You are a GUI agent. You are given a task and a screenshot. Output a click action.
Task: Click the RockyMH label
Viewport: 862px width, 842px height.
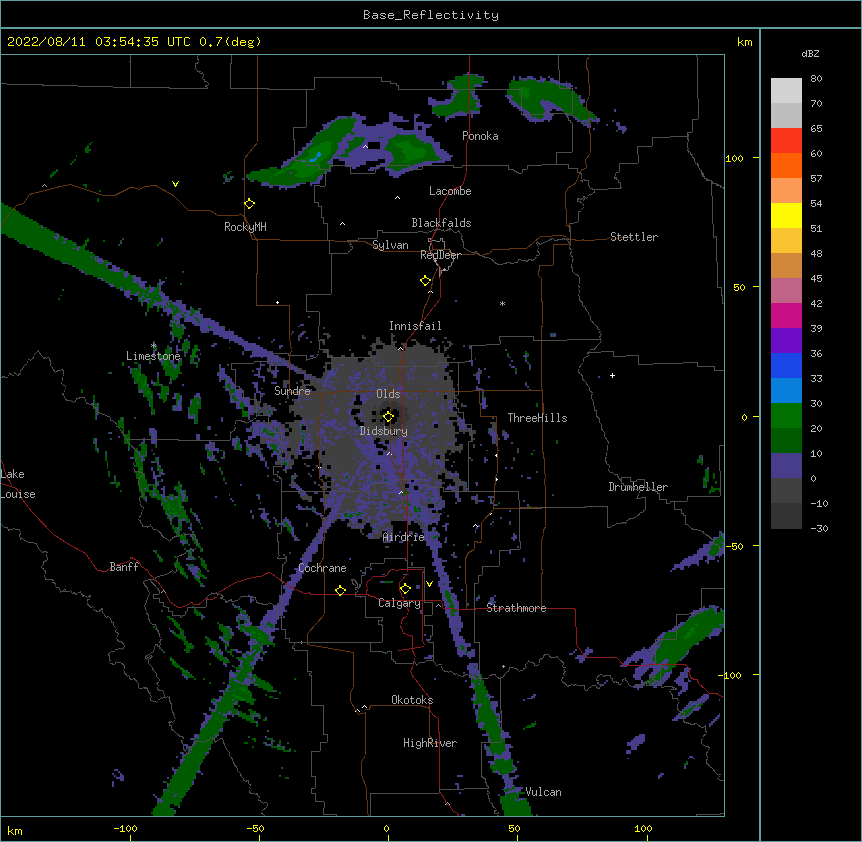pos(245,227)
